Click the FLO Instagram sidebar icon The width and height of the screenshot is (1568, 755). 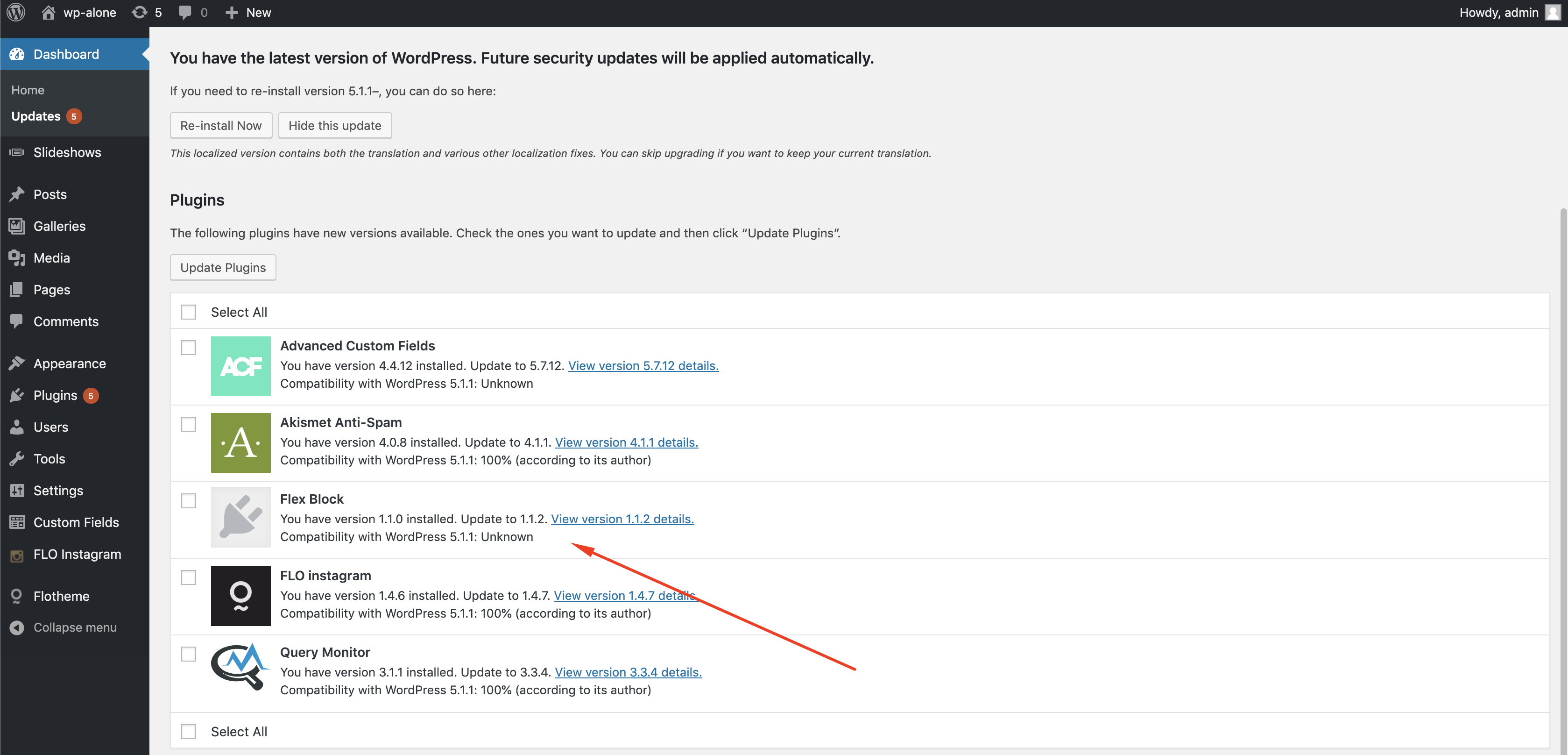17,556
